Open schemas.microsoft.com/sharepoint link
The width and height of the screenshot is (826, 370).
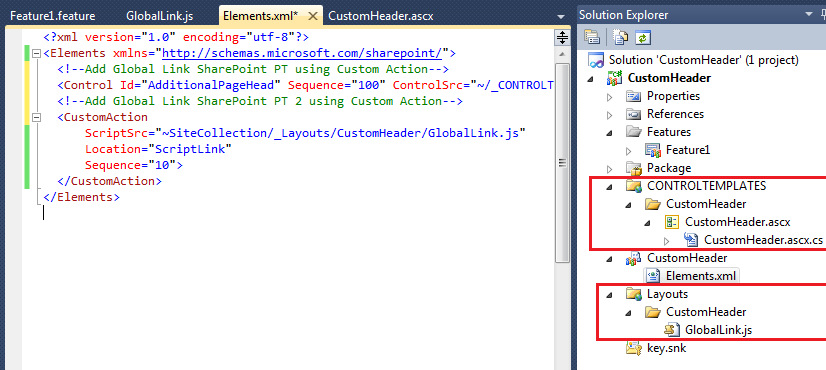click(x=302, y=53)
